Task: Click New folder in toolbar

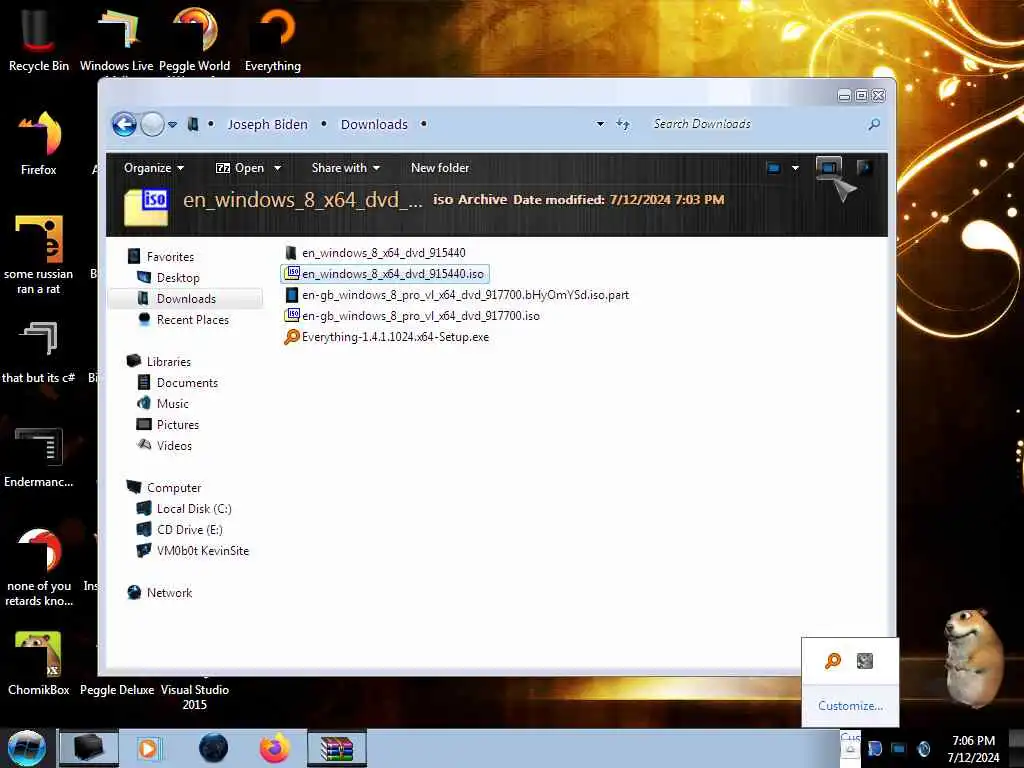Action: [440, 168]
